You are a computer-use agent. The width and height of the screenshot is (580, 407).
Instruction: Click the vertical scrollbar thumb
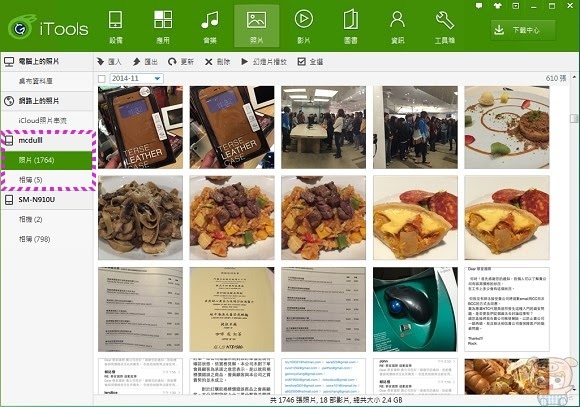pyautogui.click(x=574, y=118)
